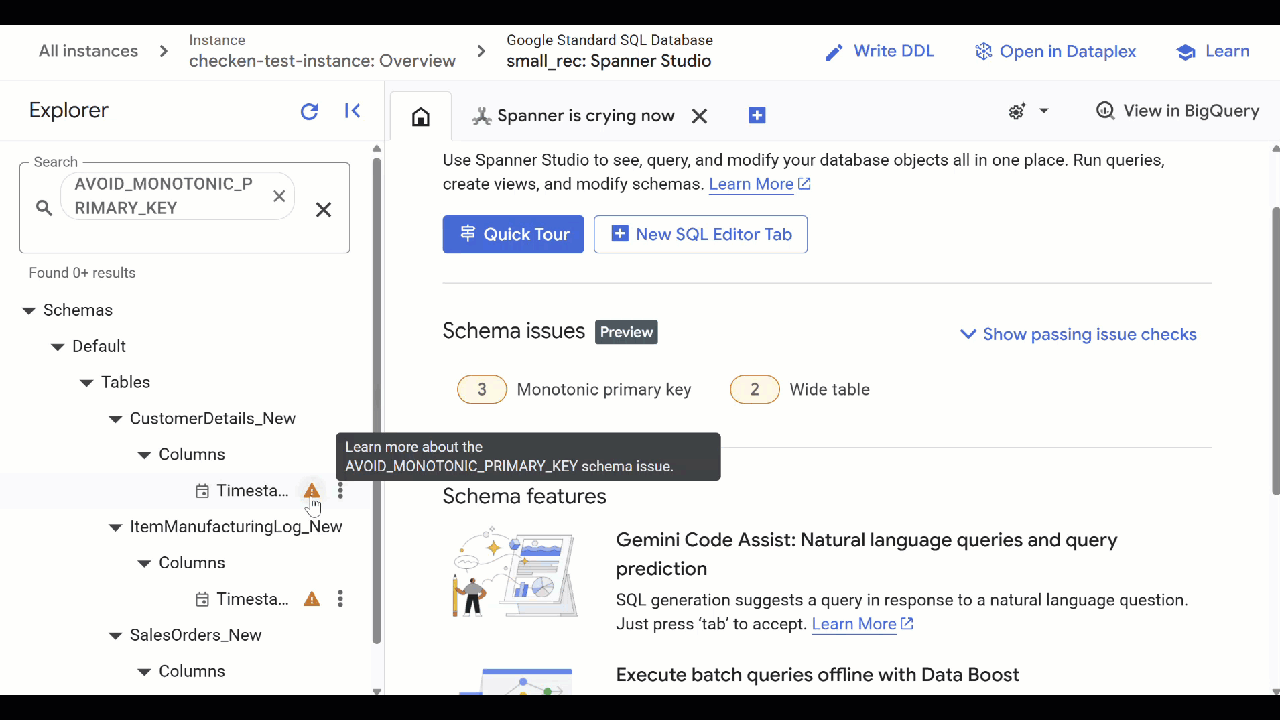Open a New SQL Editor Tab

pos(701,234)
